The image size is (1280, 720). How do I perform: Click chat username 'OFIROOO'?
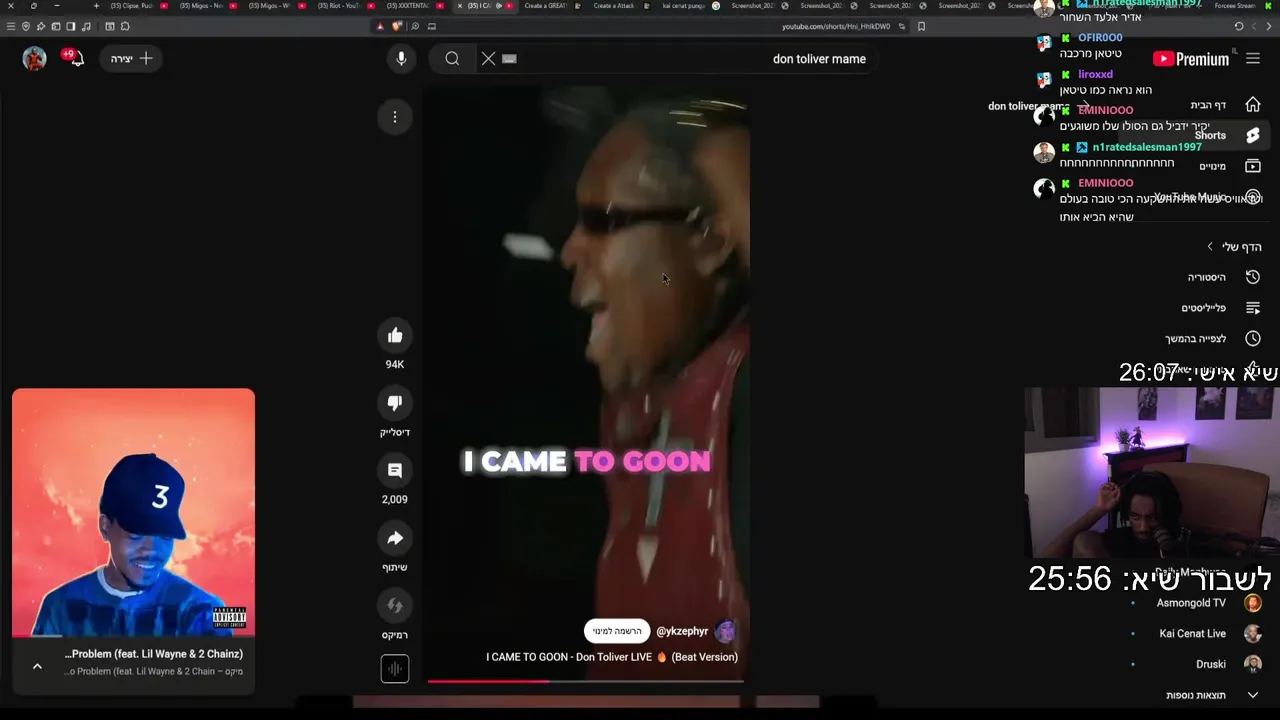[x=1100, y=38]
